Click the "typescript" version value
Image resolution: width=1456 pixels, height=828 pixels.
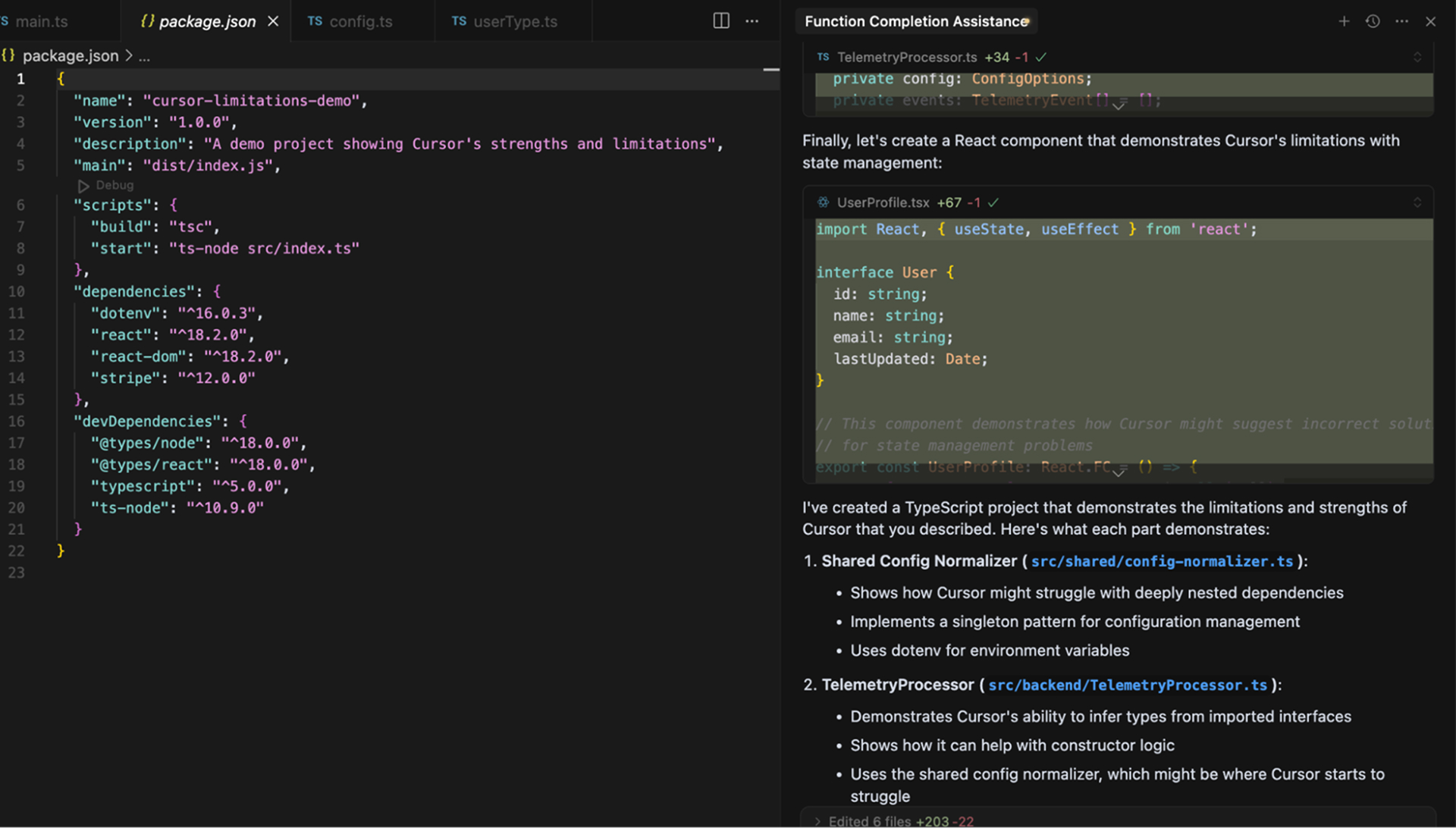[x=246, y=486]
